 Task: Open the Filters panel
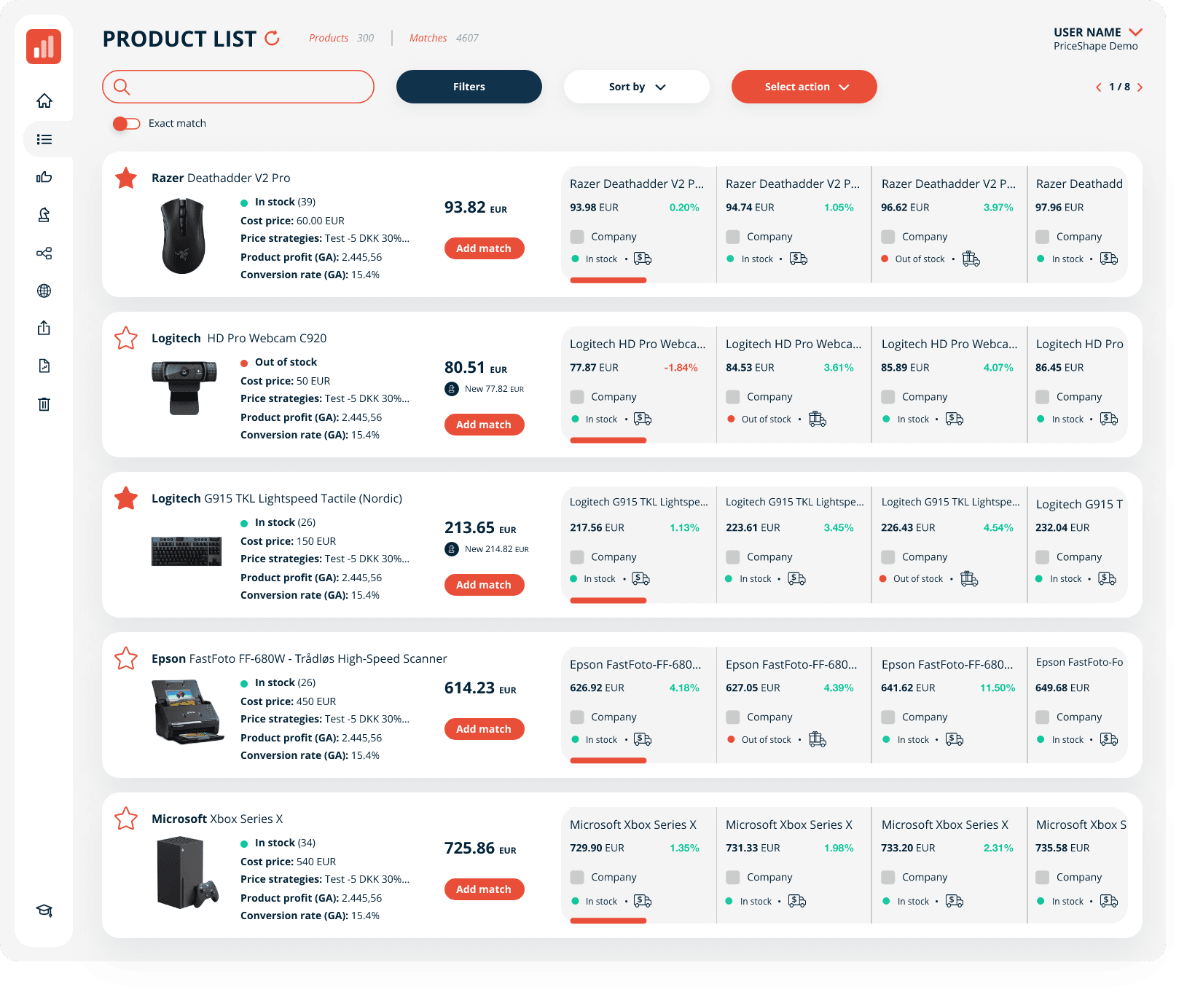tap(469, 87)
